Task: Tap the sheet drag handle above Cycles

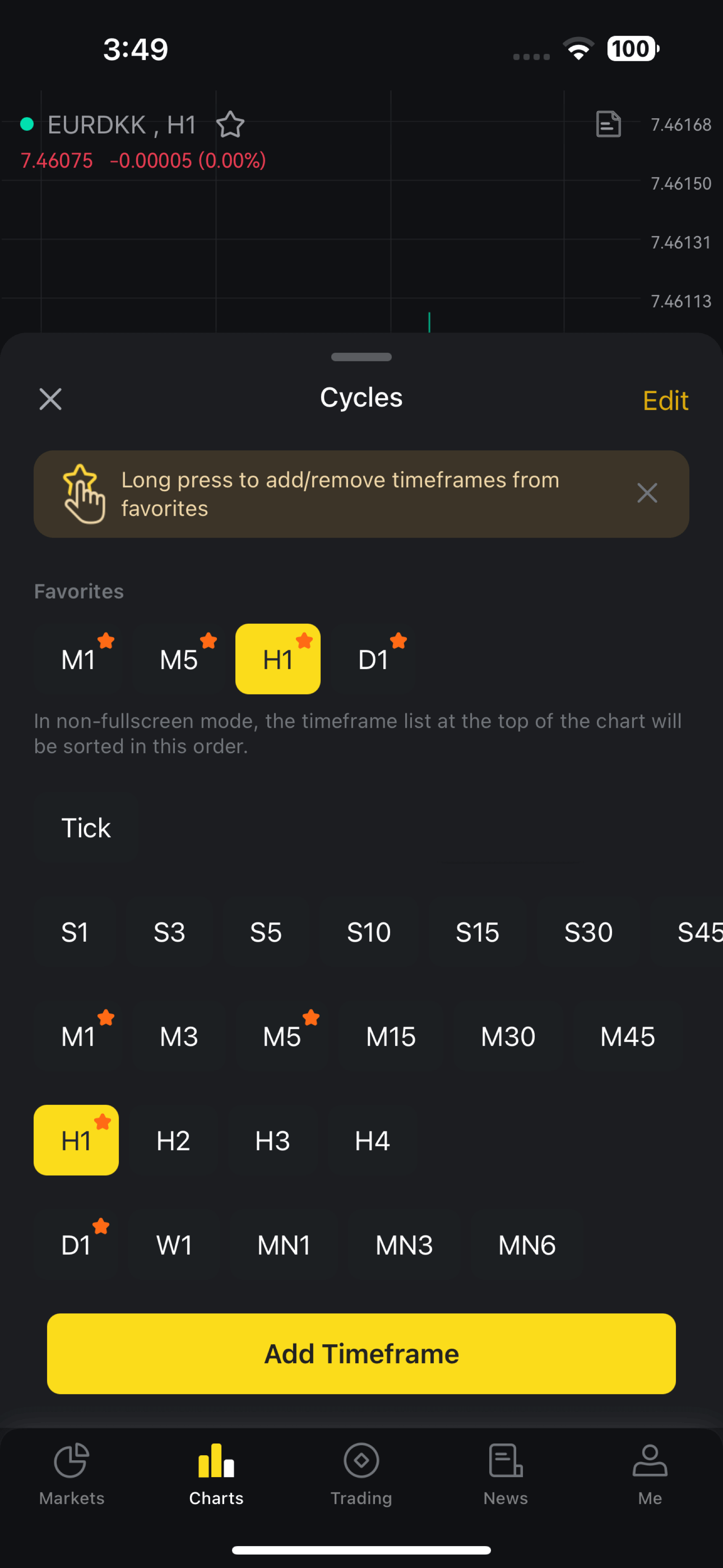Action: tap(361, 358)
